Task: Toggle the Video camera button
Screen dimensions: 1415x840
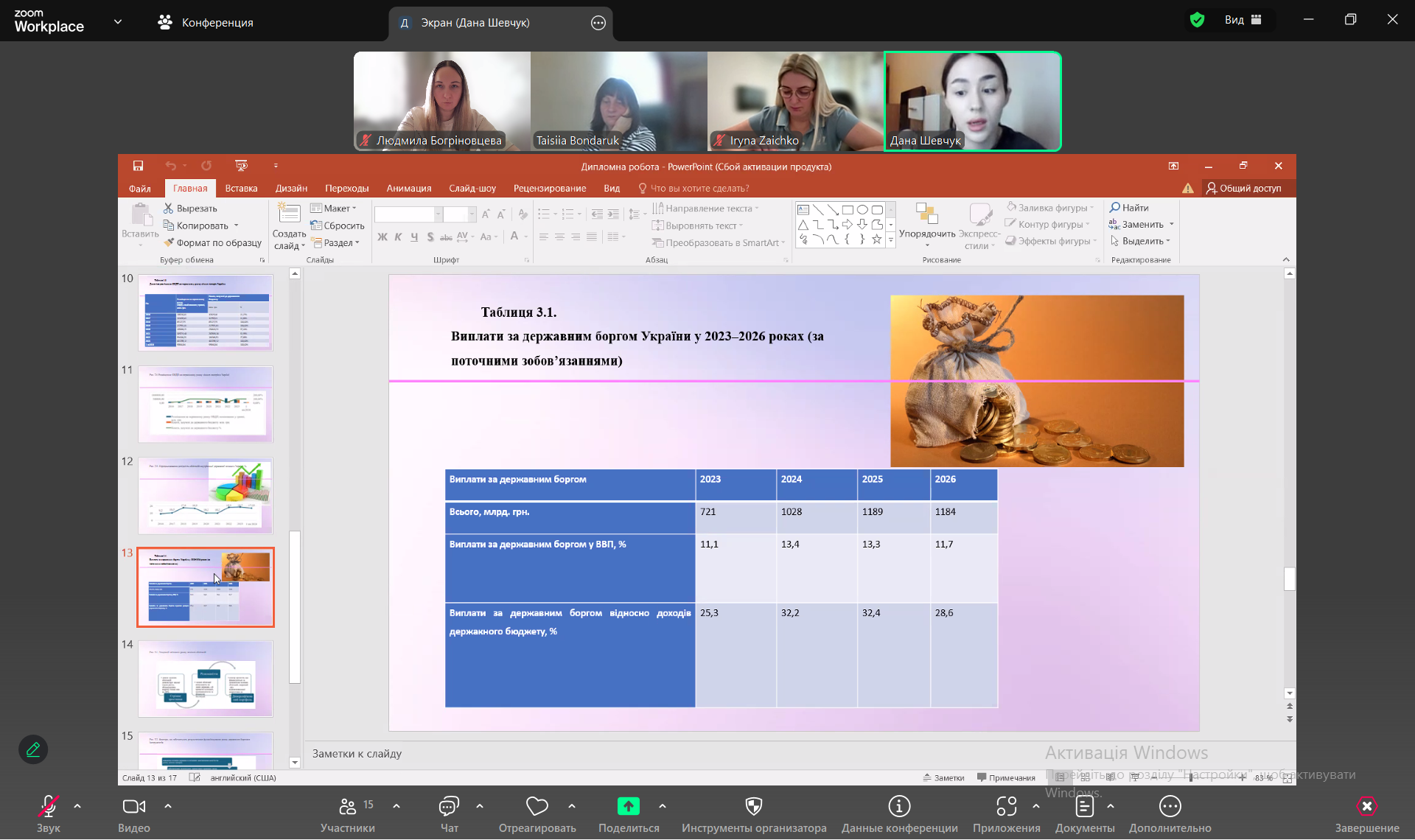Action: coord(133,807)
